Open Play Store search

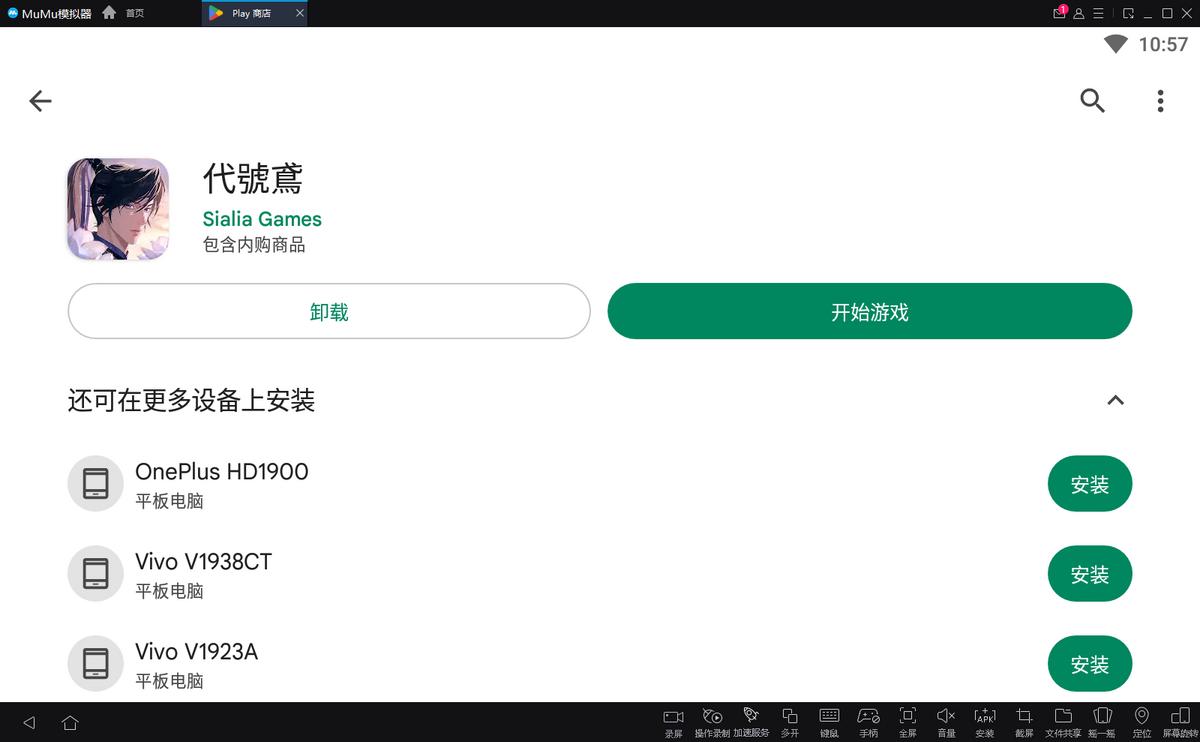coord(1092,100)
